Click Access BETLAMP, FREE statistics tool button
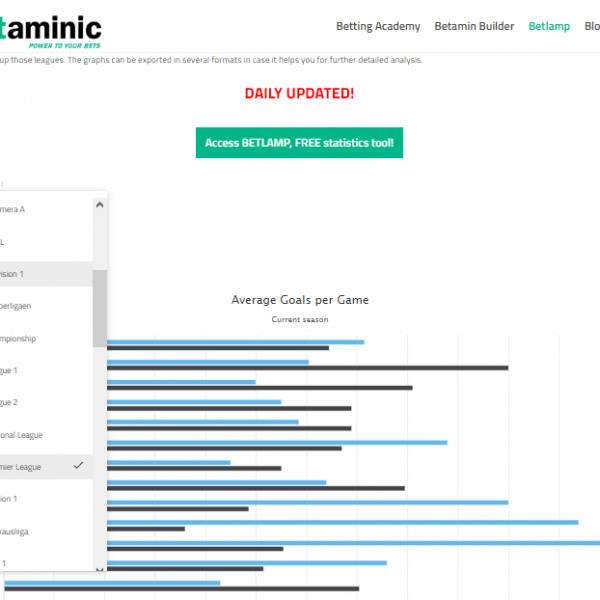 pos(299,143)
